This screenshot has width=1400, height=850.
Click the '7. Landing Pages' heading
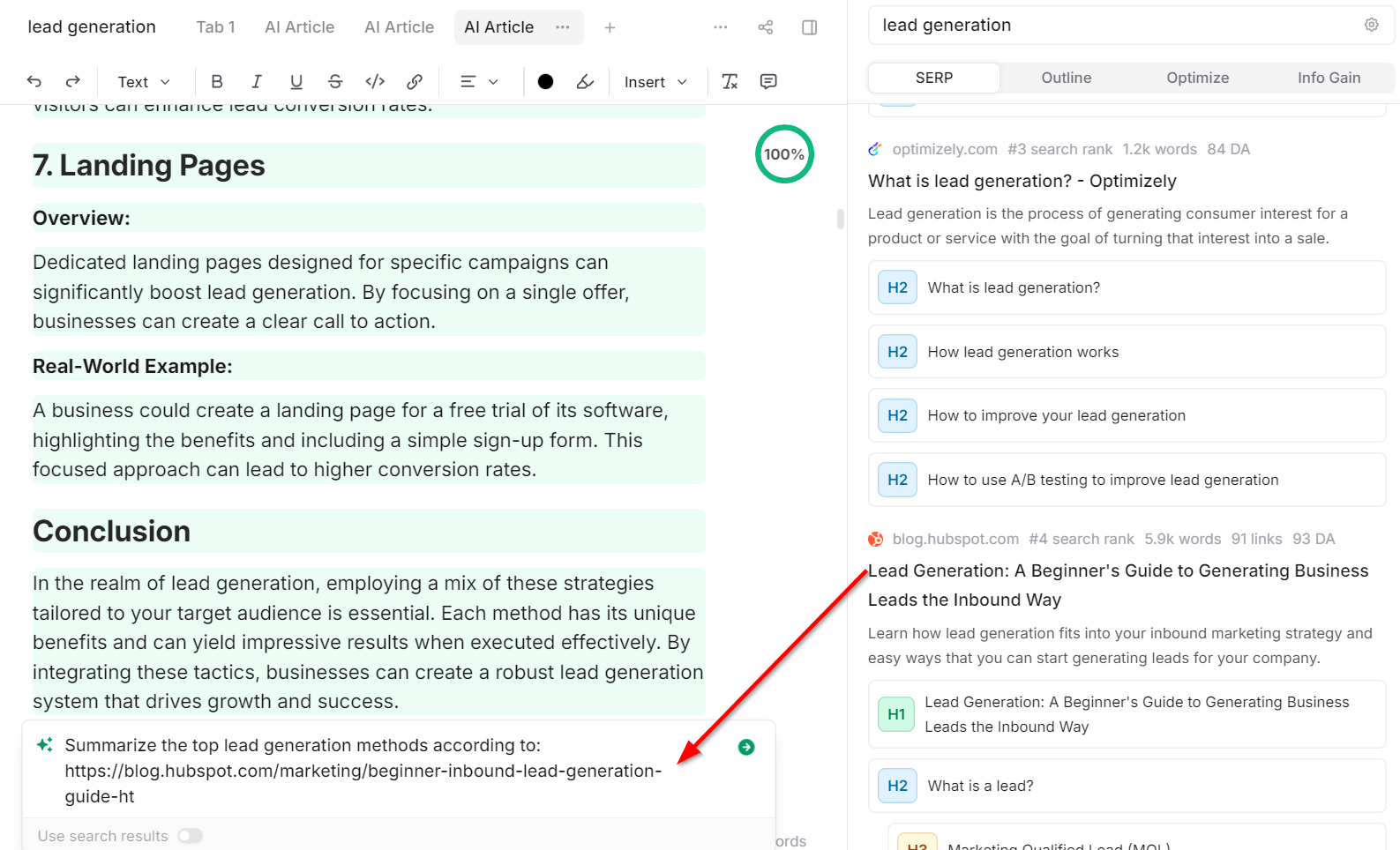pos(149,166)
